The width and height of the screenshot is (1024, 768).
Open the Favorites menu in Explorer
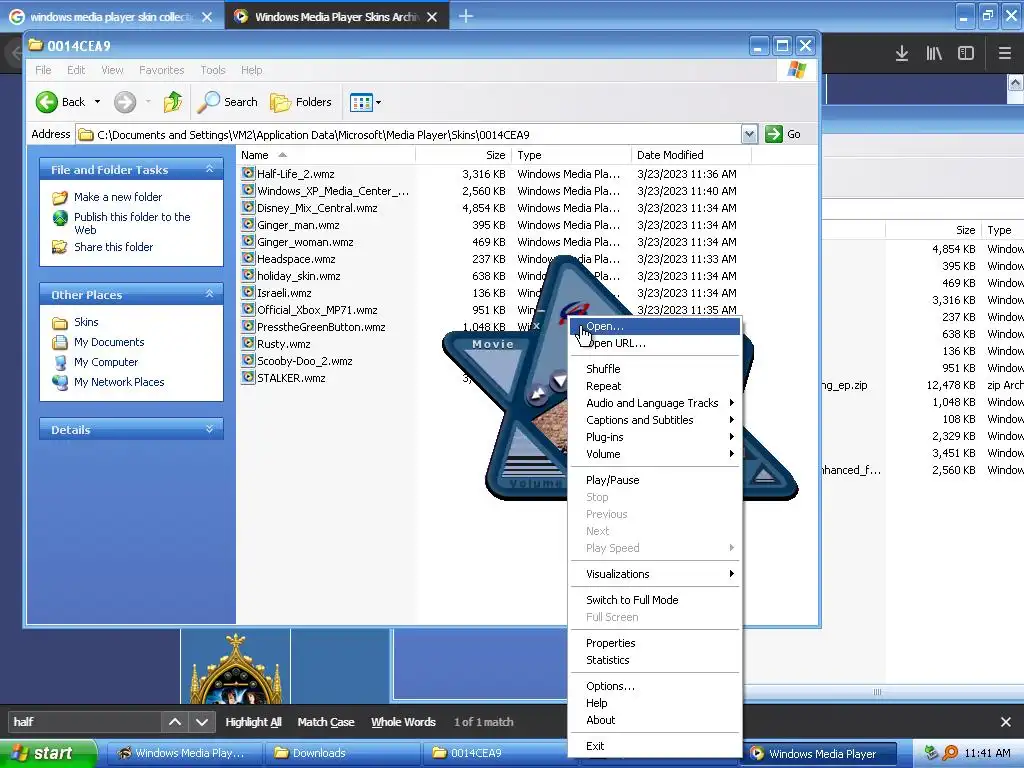[x=161, y=70]
